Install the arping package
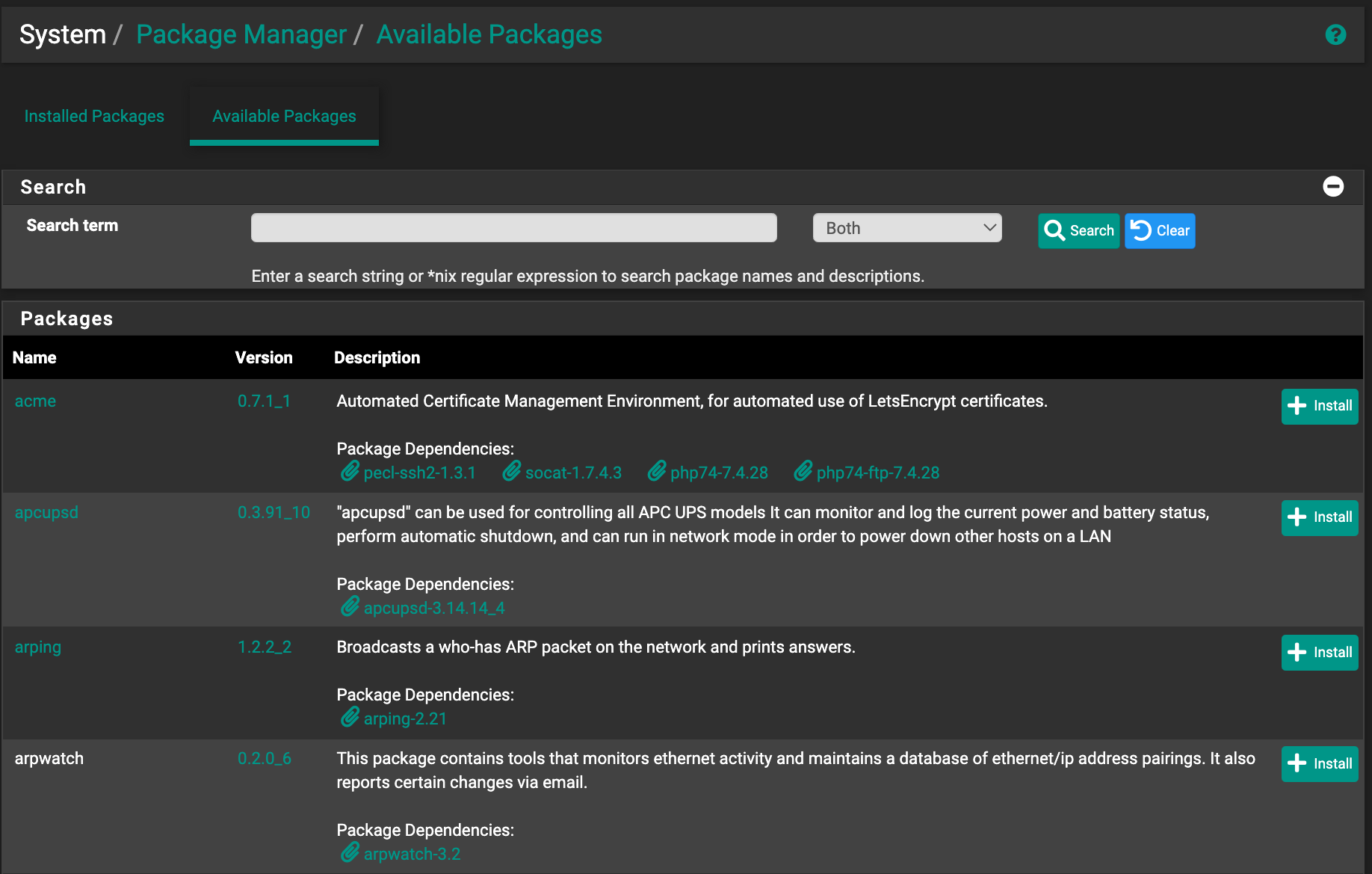 pyautogui.click(x=1319, y=653)
